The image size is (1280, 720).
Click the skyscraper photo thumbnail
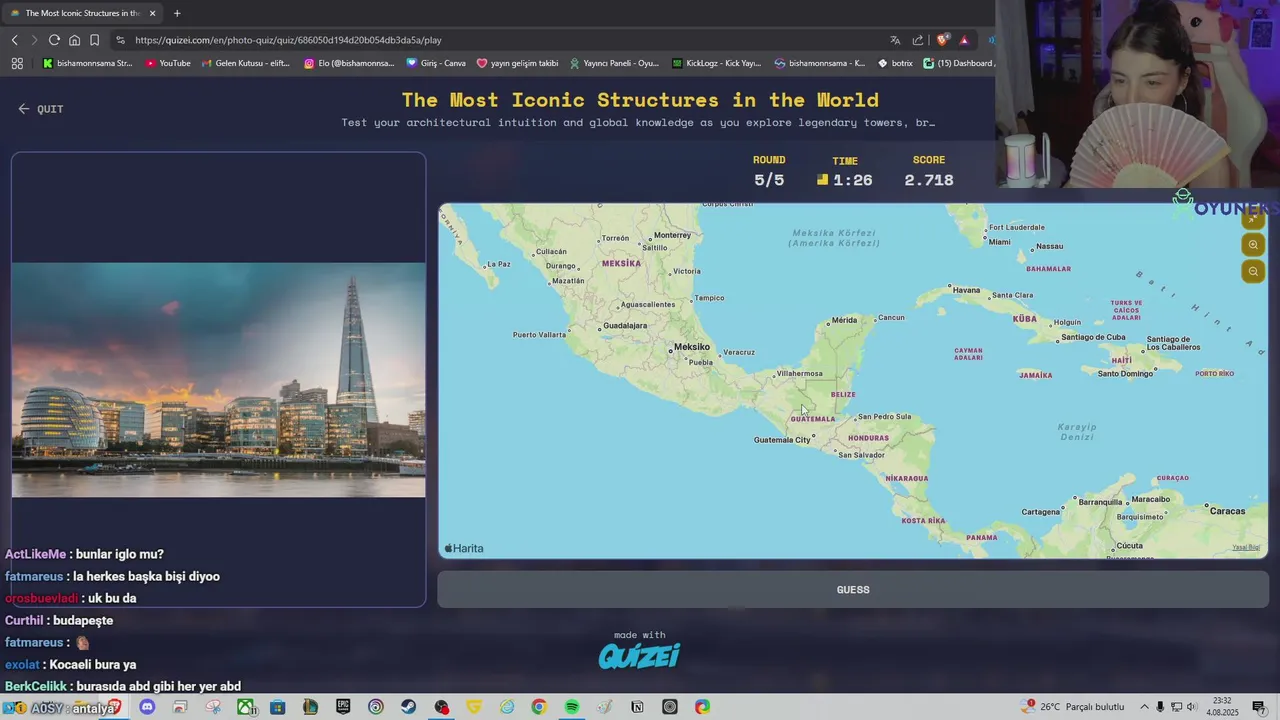pos(219,380)
